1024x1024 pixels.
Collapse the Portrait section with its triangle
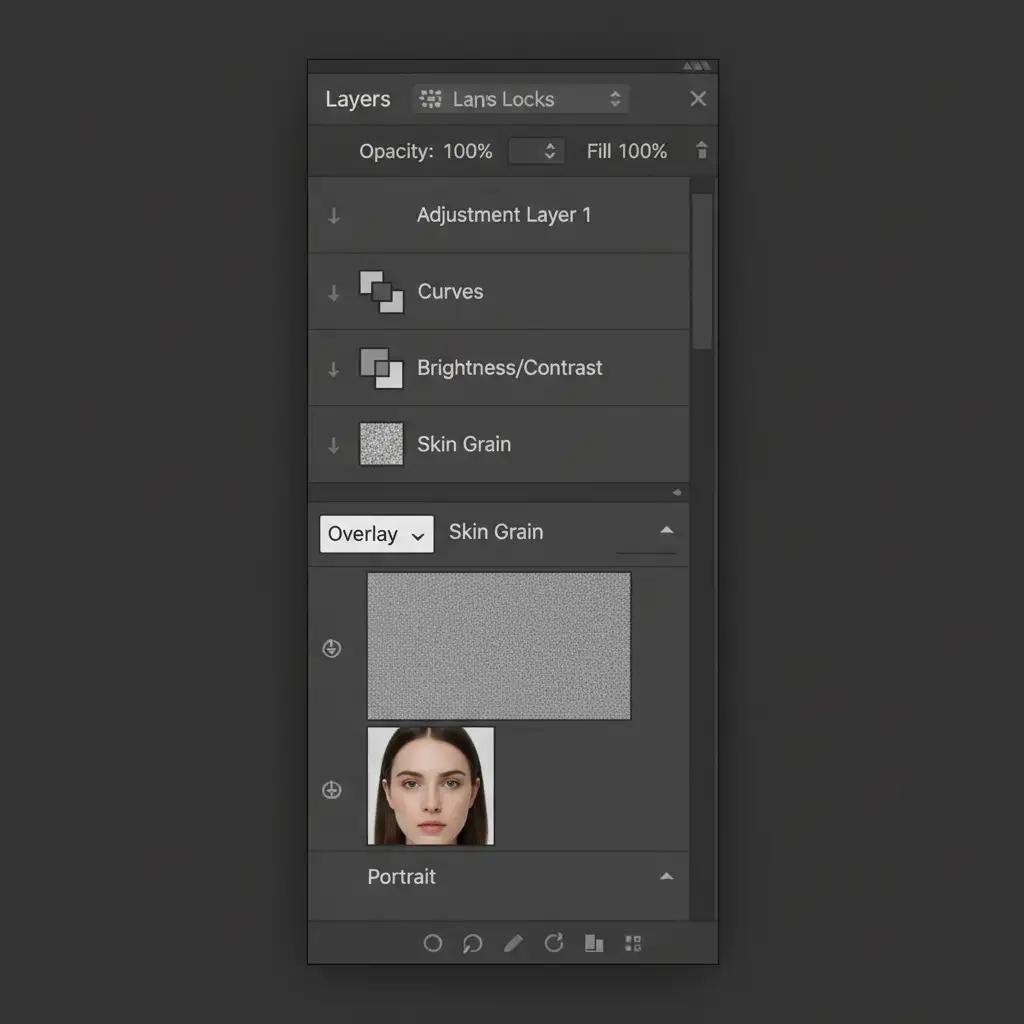(666, 877)
